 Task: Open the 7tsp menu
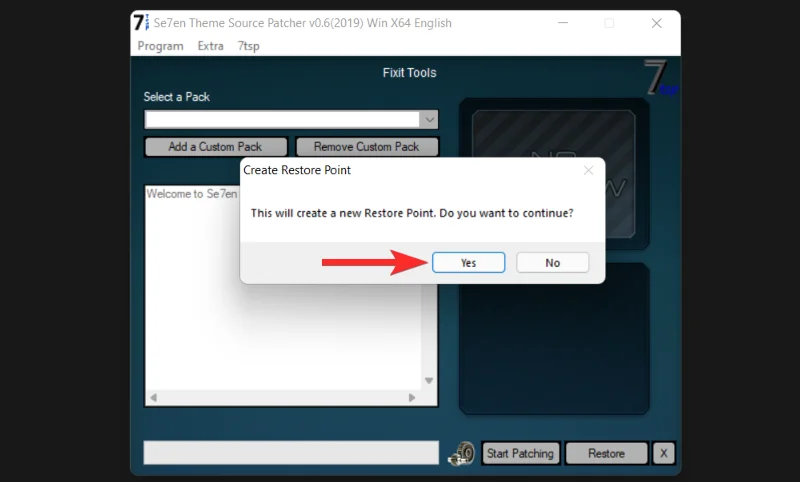249,46
